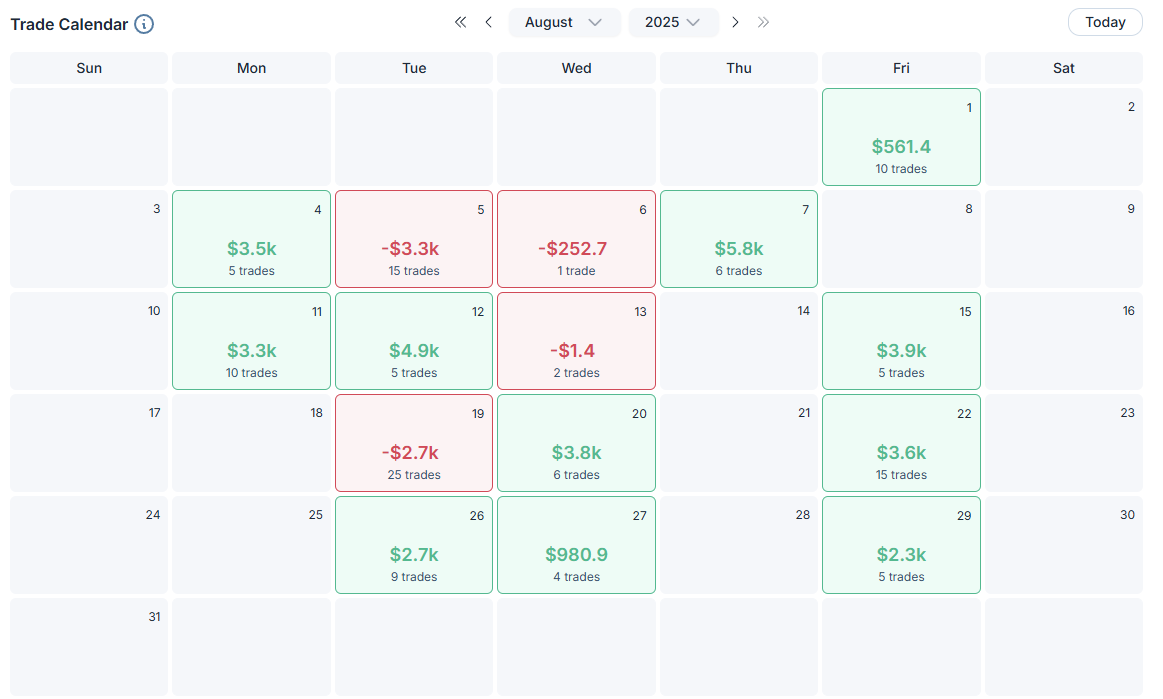
Task: Click the Thu column header
Action: pos(739,68)
